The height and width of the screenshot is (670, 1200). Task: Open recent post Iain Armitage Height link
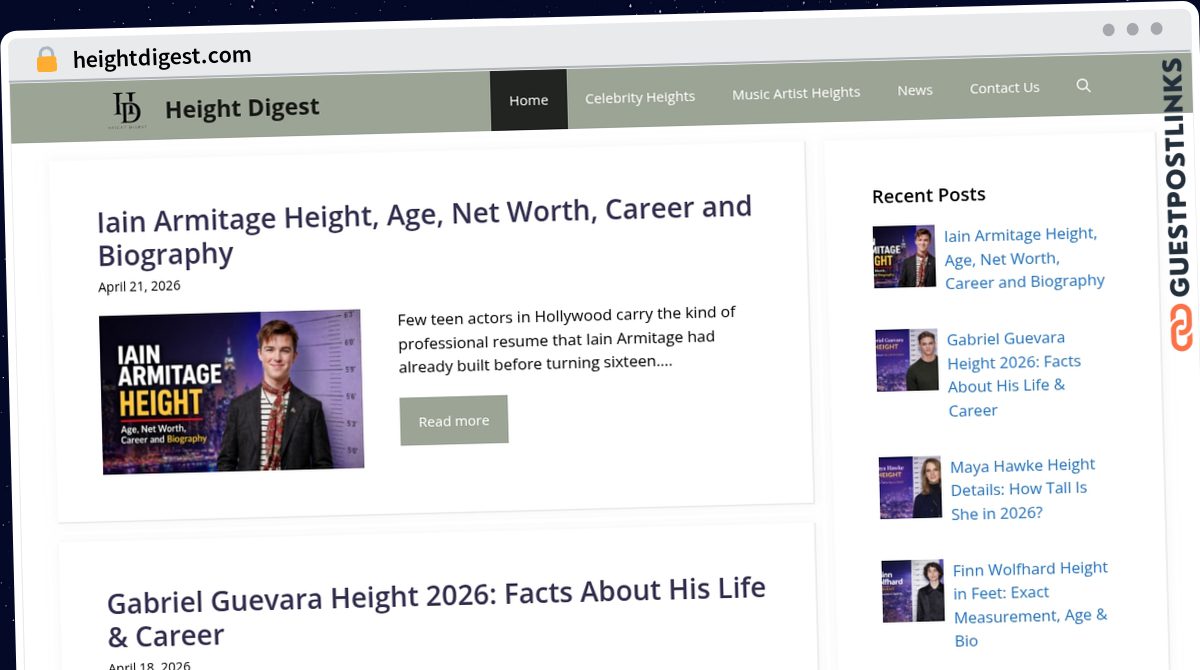[1024, 258]
